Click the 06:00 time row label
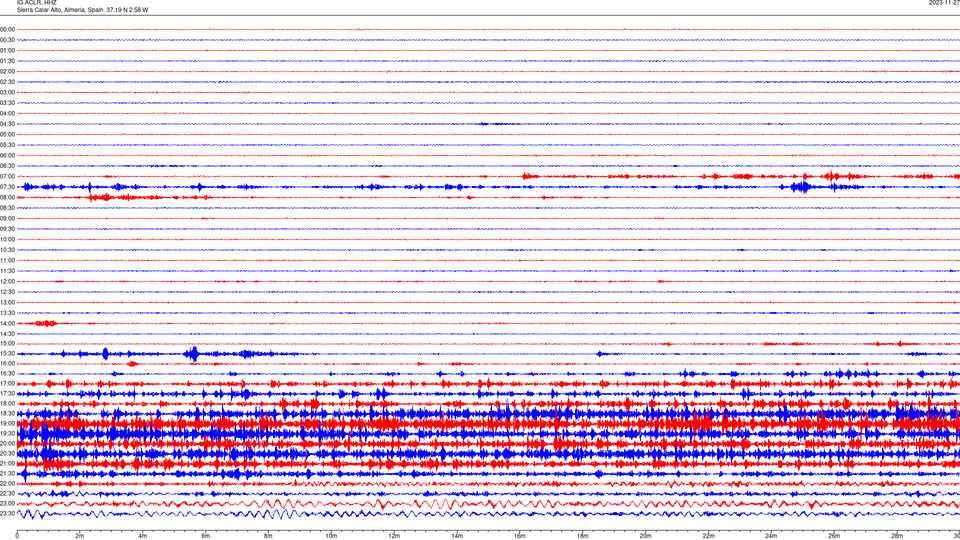This screenshot has height=540, width=960. [x=7, y=156]
